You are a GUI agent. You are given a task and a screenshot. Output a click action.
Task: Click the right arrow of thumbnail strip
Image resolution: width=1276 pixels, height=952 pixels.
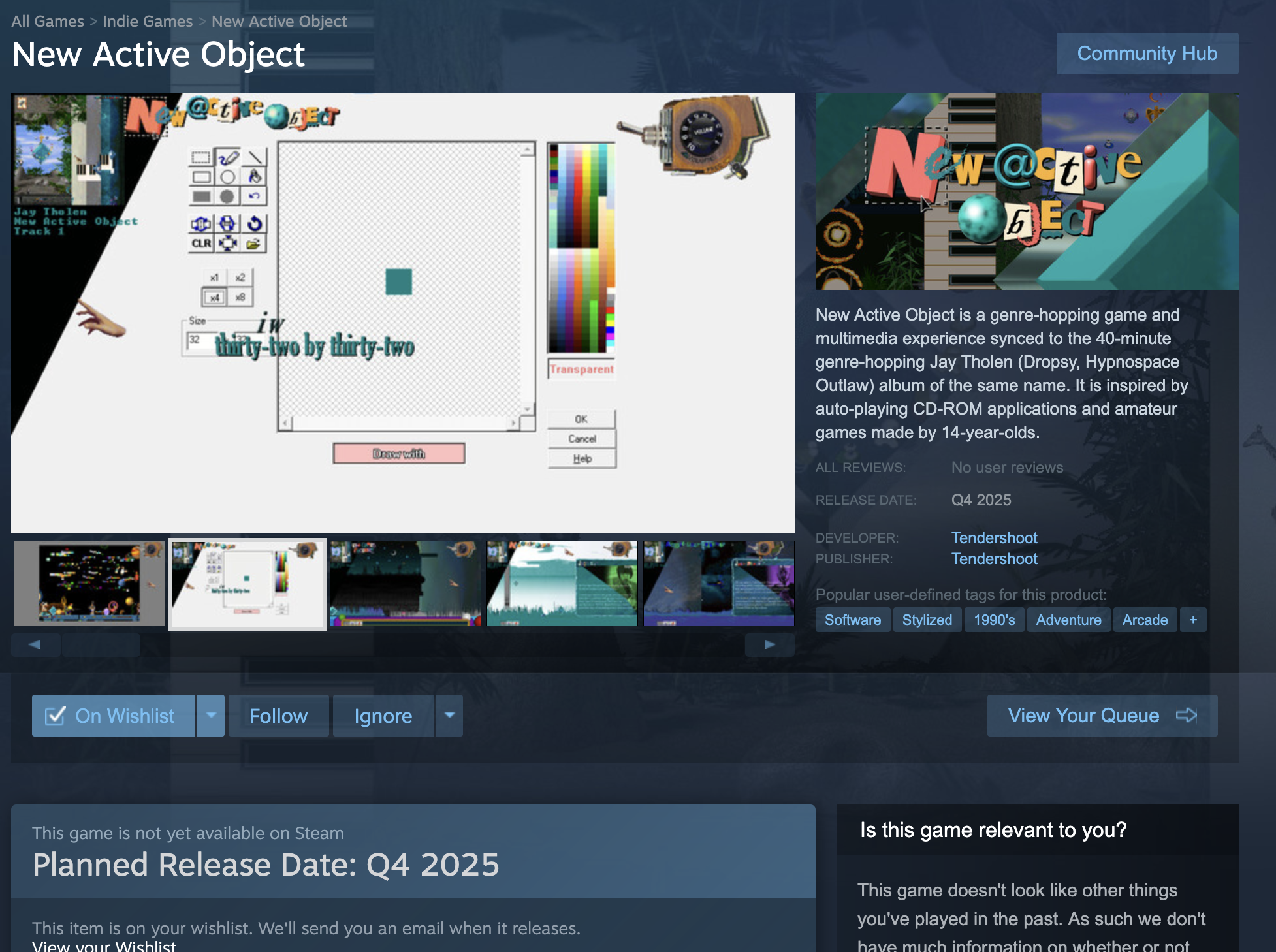point(770,644)
